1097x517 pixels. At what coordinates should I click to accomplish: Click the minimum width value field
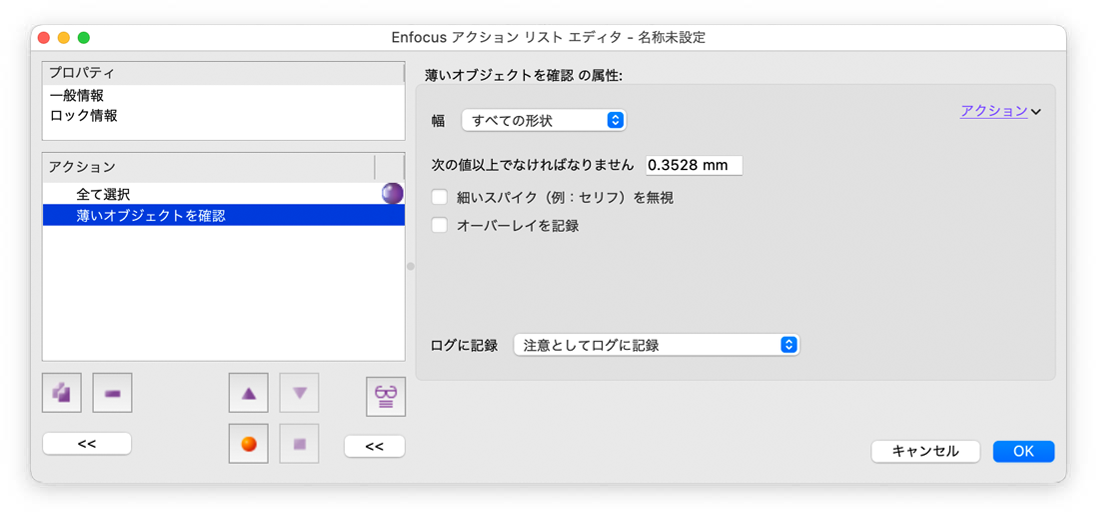click(693, 165)
